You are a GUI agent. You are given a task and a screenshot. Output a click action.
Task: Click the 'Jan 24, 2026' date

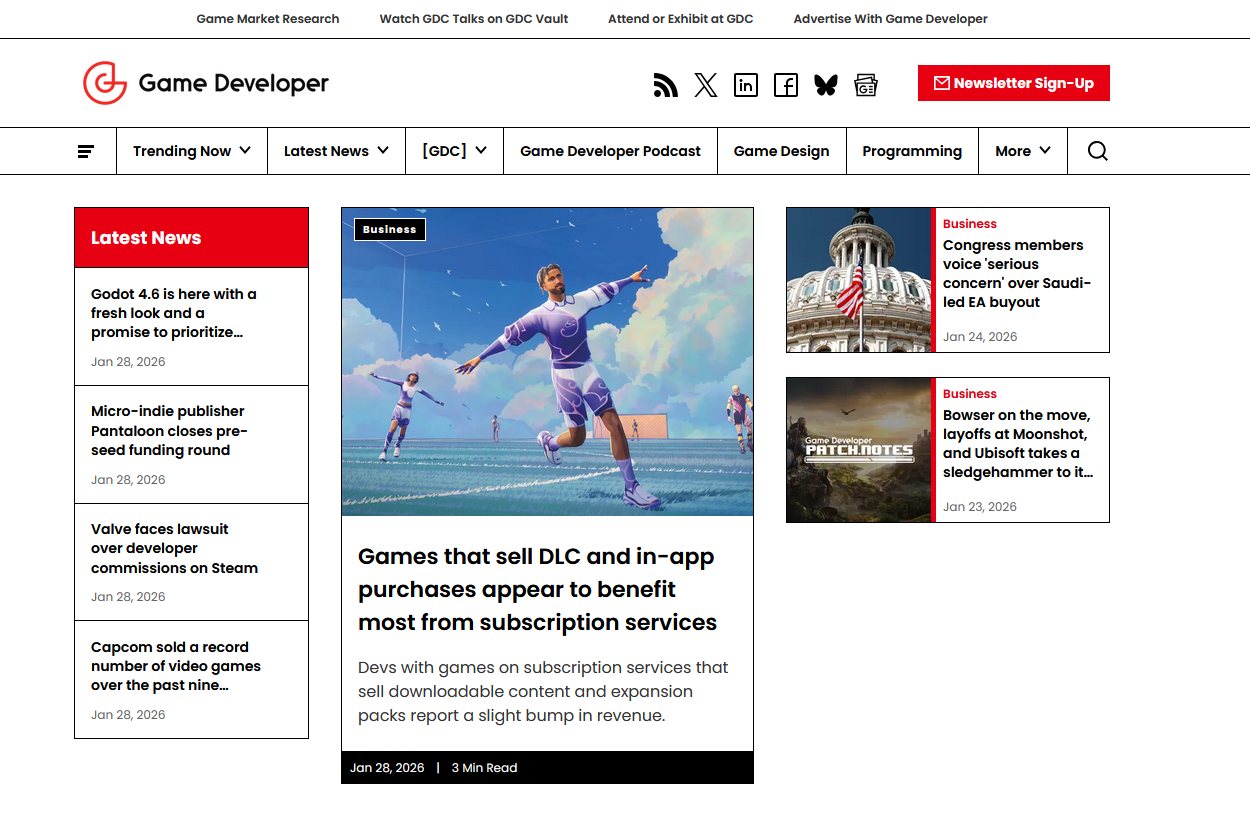[x=980, y=337]
